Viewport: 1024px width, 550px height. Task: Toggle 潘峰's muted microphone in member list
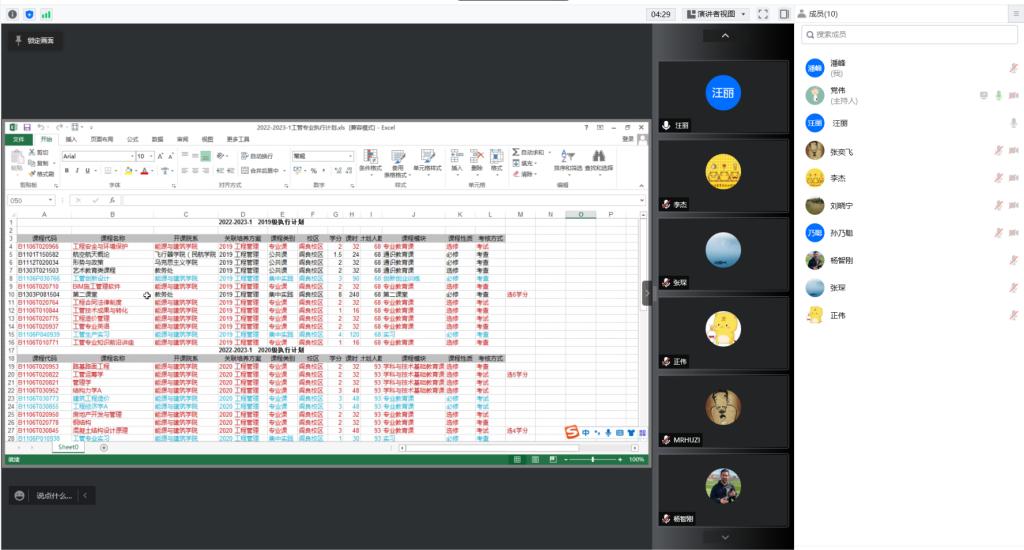coord(1013,67)
